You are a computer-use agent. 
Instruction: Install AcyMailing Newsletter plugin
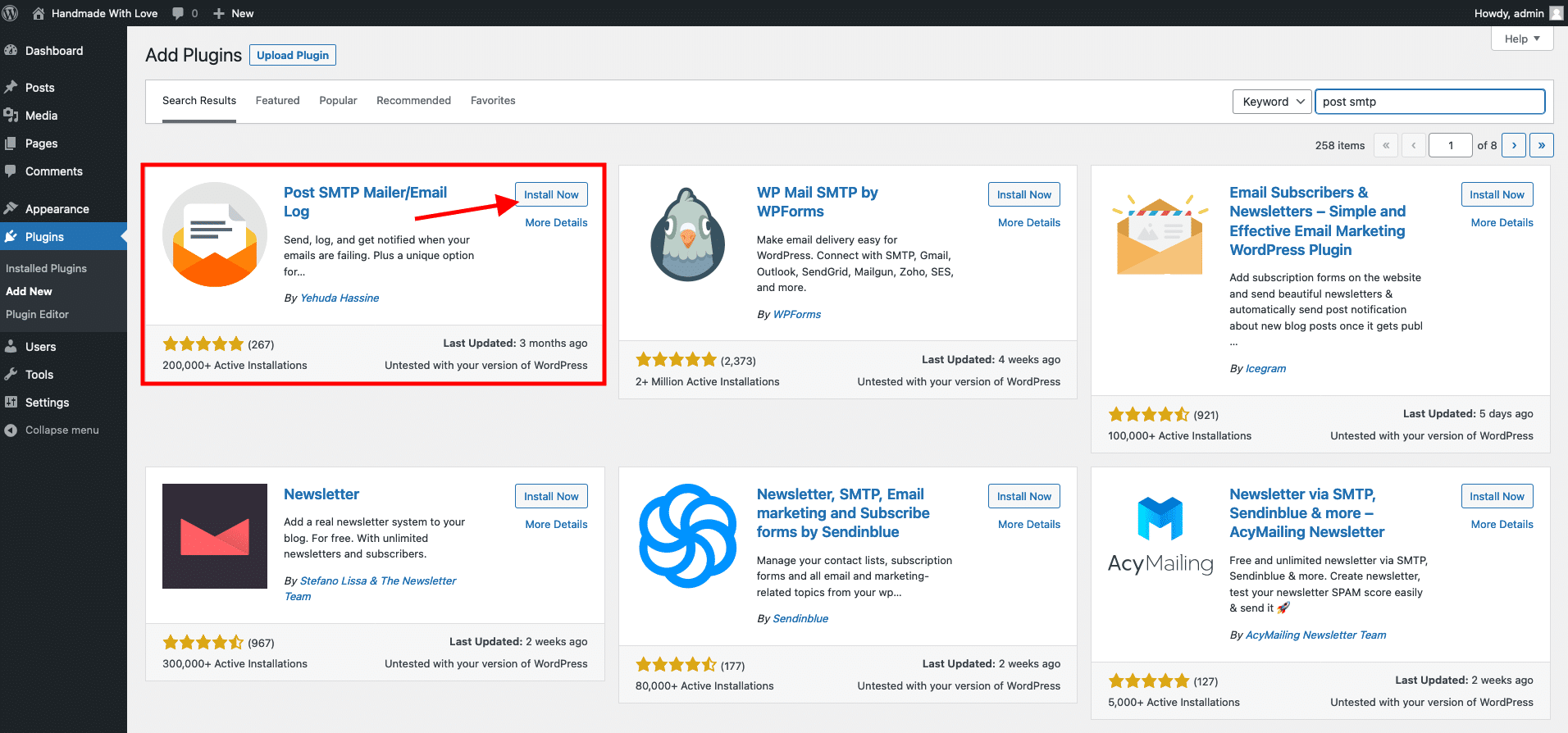pyautogui.click(x=1497, y=496)
